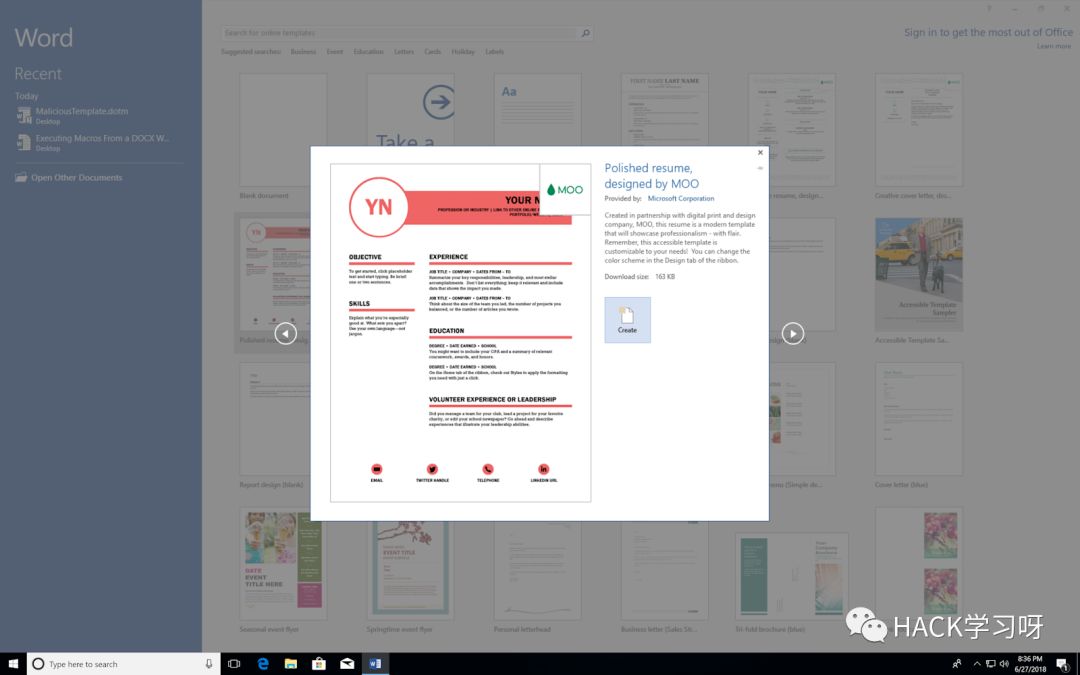Screen dimensions: 1080x675
Task: Launch Microsoft Edge from the taskbar
Action: 262,664
